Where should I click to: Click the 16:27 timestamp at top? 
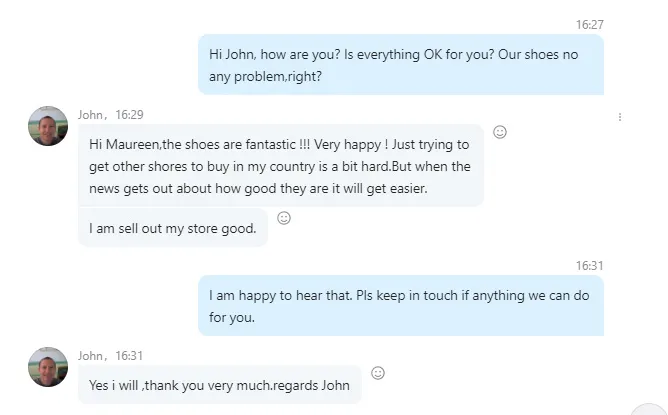590,24
